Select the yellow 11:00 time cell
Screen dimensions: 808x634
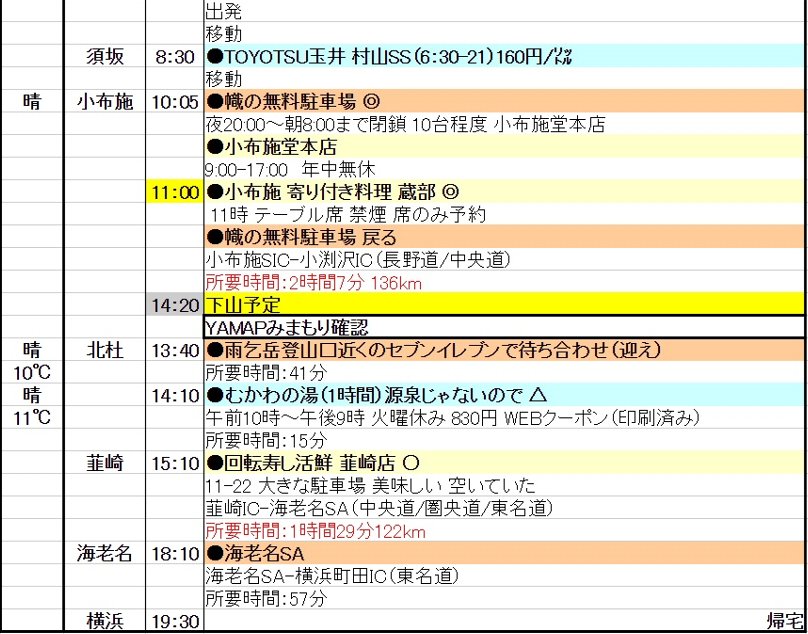coord(174,192)
